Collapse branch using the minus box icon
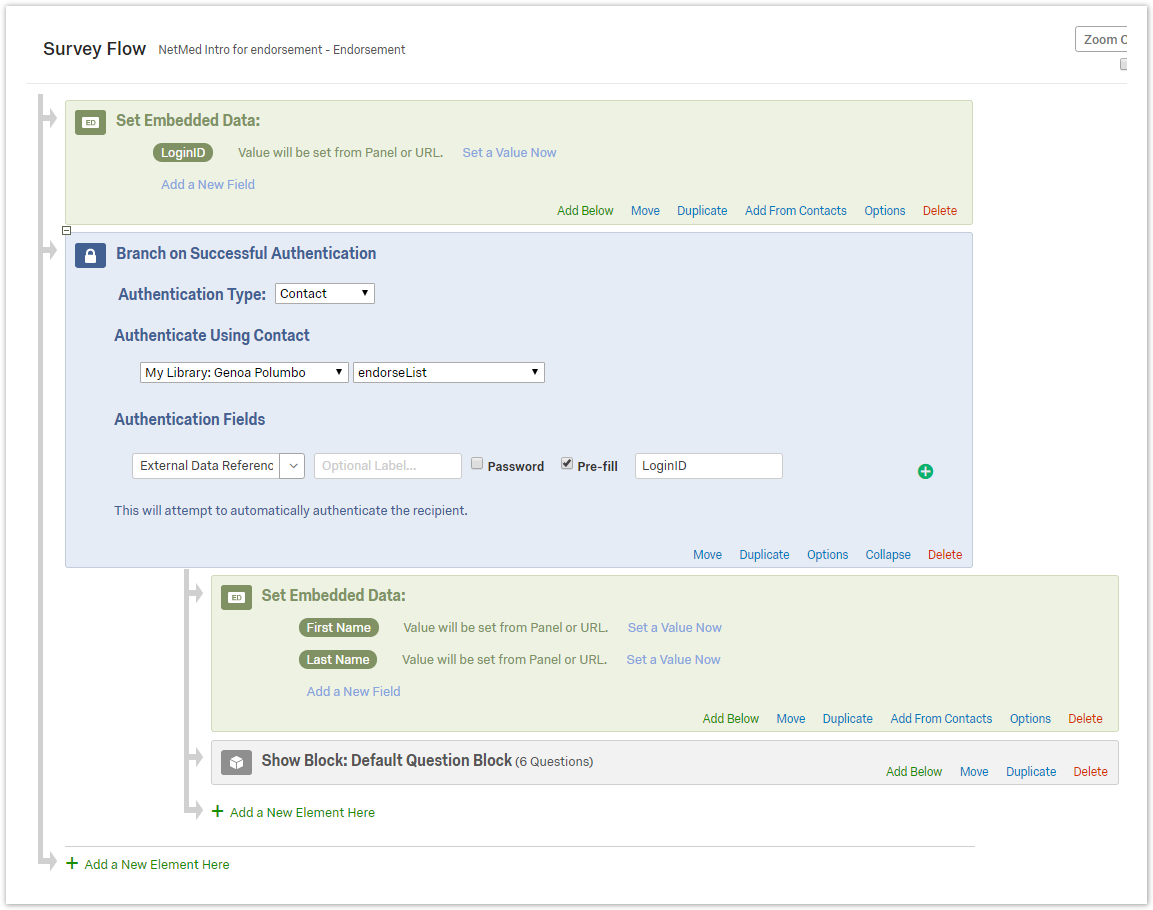The width and height of the screenshot is (1153, 910). tap(67, 230)
